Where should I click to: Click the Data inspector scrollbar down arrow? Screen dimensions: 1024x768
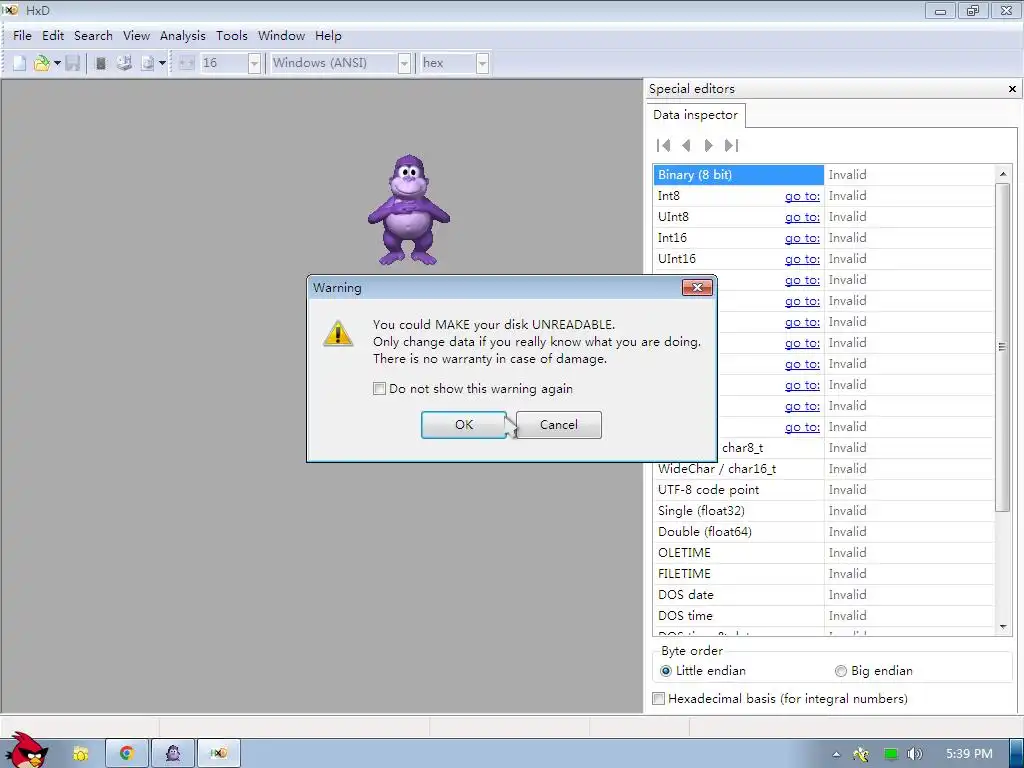click(x=1003, y=627)
